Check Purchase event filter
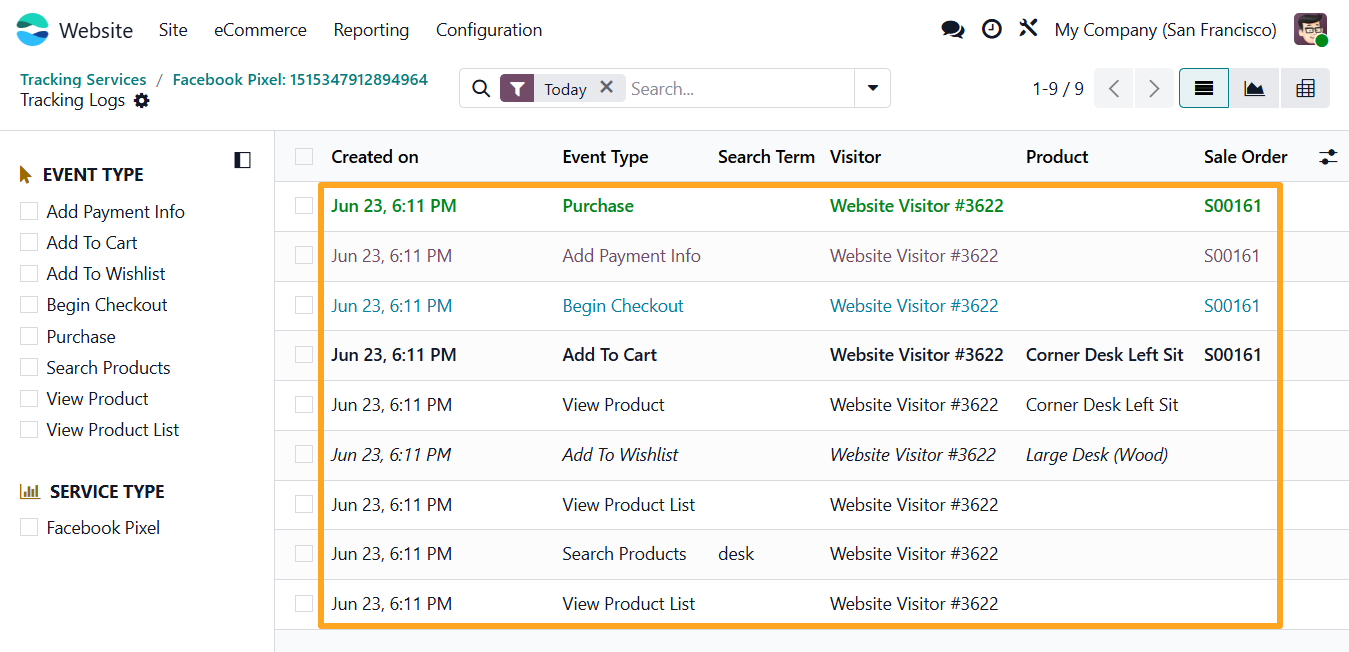 pos(29,337)
